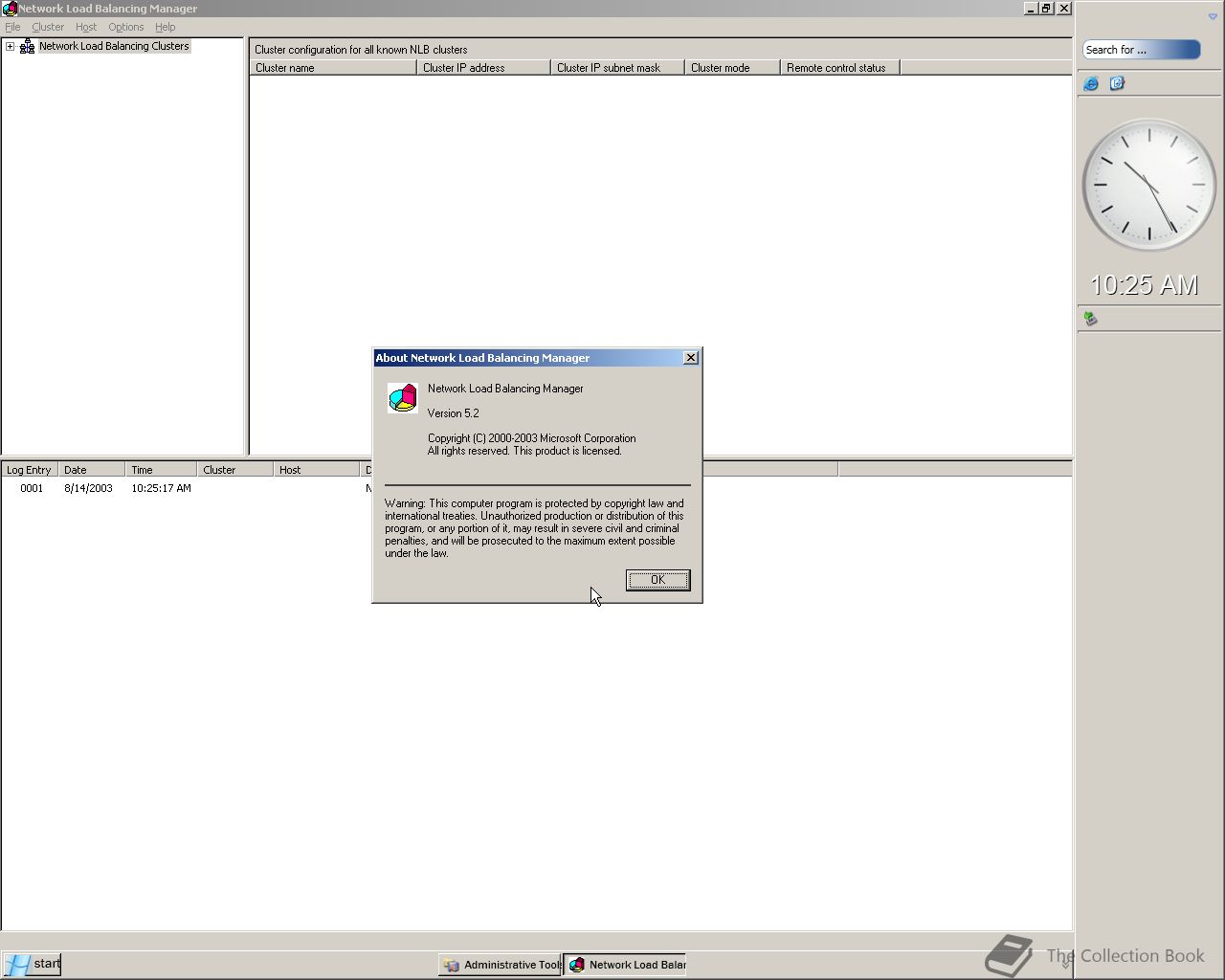Click the Version 5.2 text in About dialog
Screen dimensions: 1225x980
(453, 413)
